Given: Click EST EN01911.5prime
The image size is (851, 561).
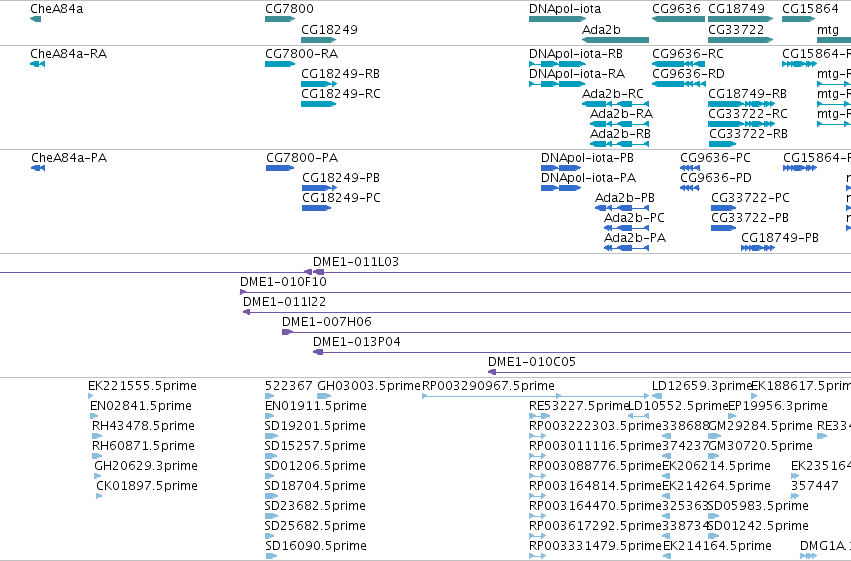Looking at the screenshot, I should pos(315,406).
